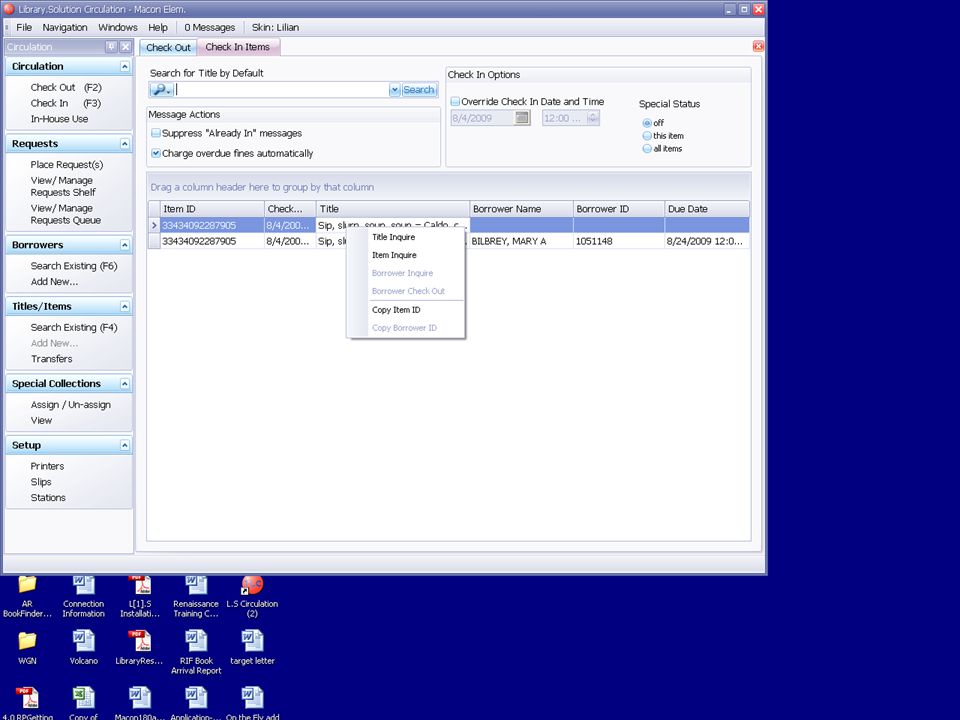Click Skin: Lilian in menu bar
The width and height of the screenshot is (960, 720).
click(276, 28)
